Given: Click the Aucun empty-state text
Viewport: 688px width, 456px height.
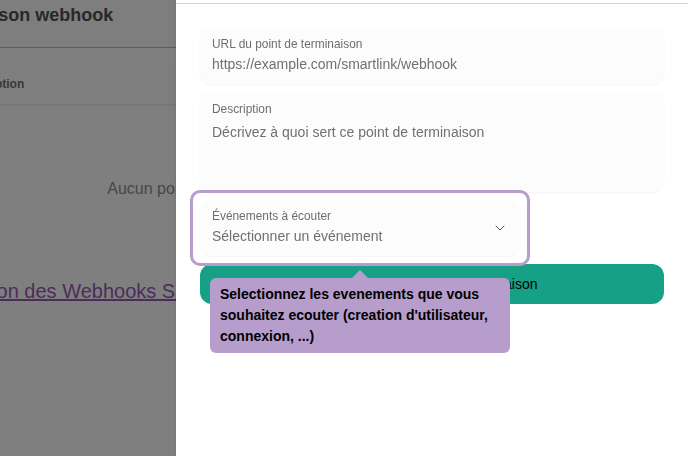Looking at the screenshot, I should (140, 188).
